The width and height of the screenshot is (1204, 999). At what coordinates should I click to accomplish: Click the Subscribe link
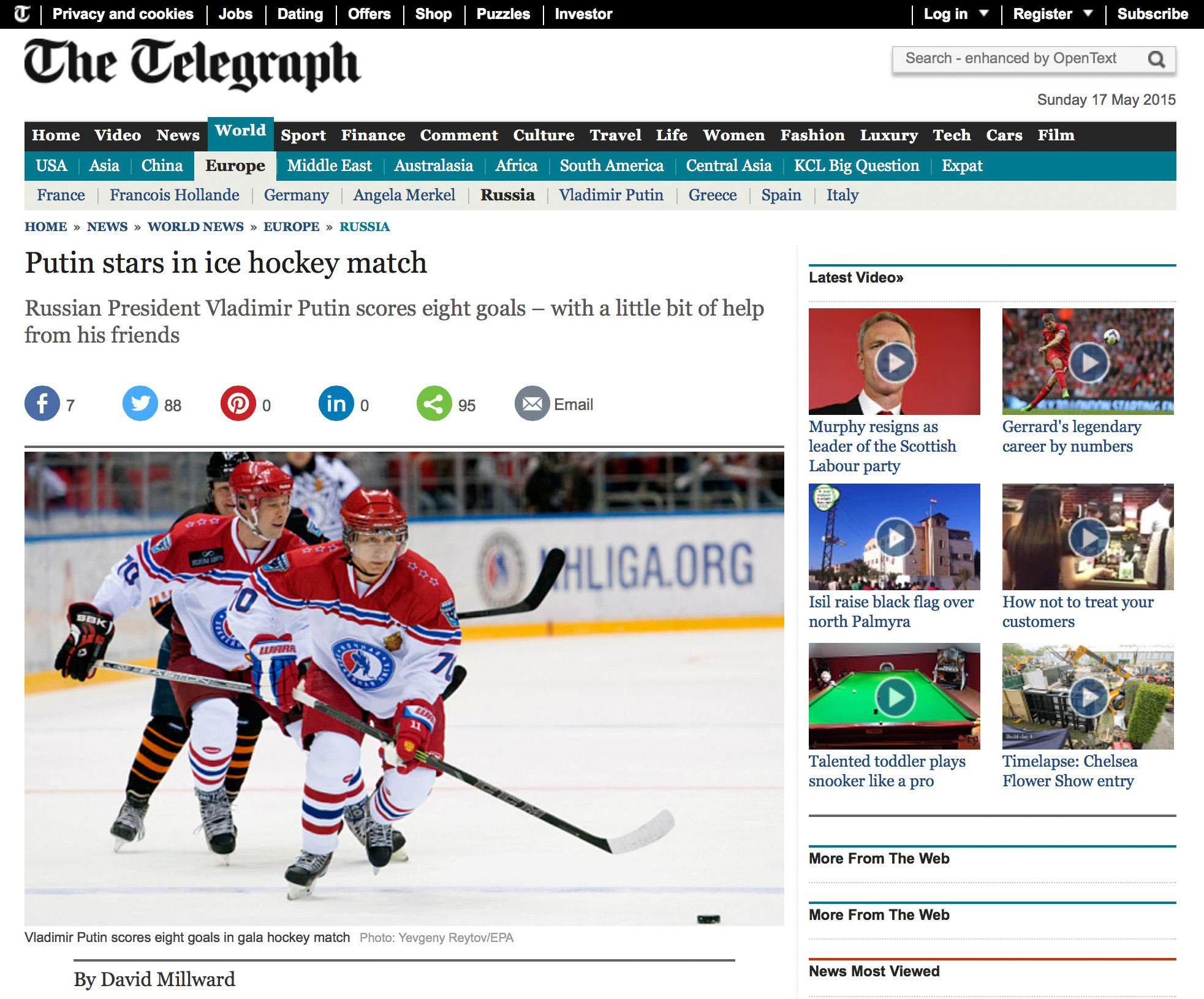[1152, 14]
